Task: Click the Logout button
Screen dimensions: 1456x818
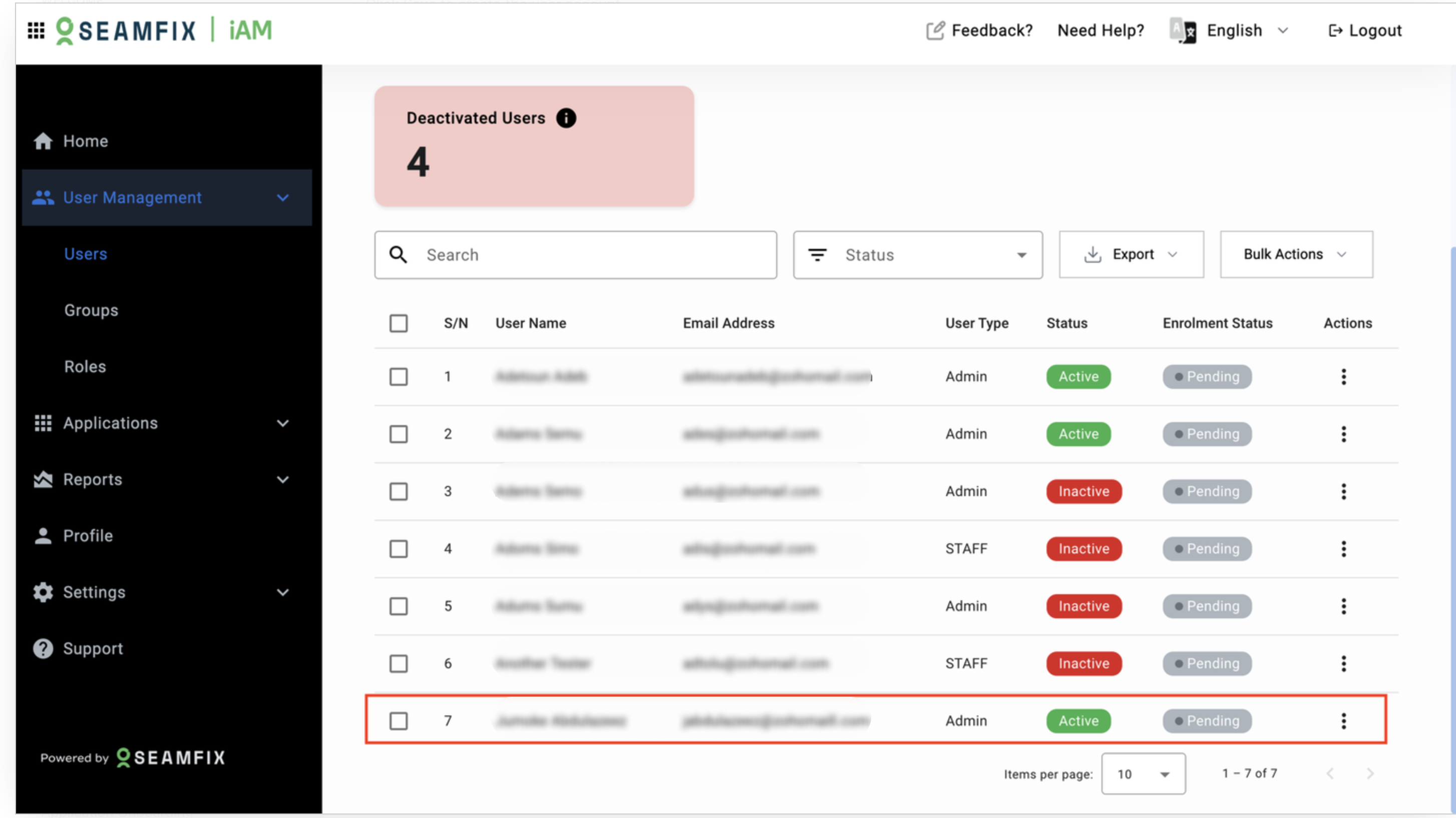Action: [x=1364, y=31]
